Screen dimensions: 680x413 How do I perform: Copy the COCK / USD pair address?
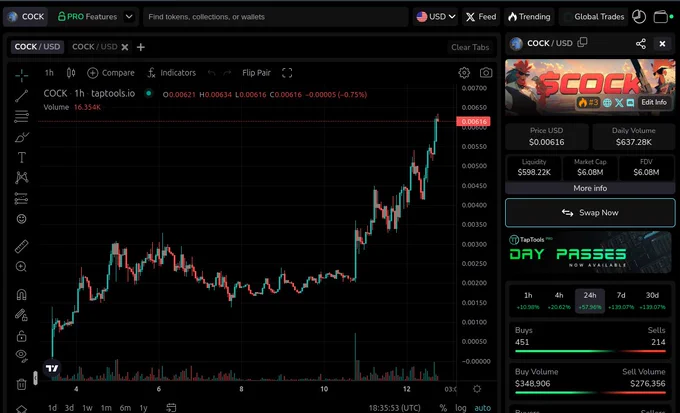(x=582, y=42)
